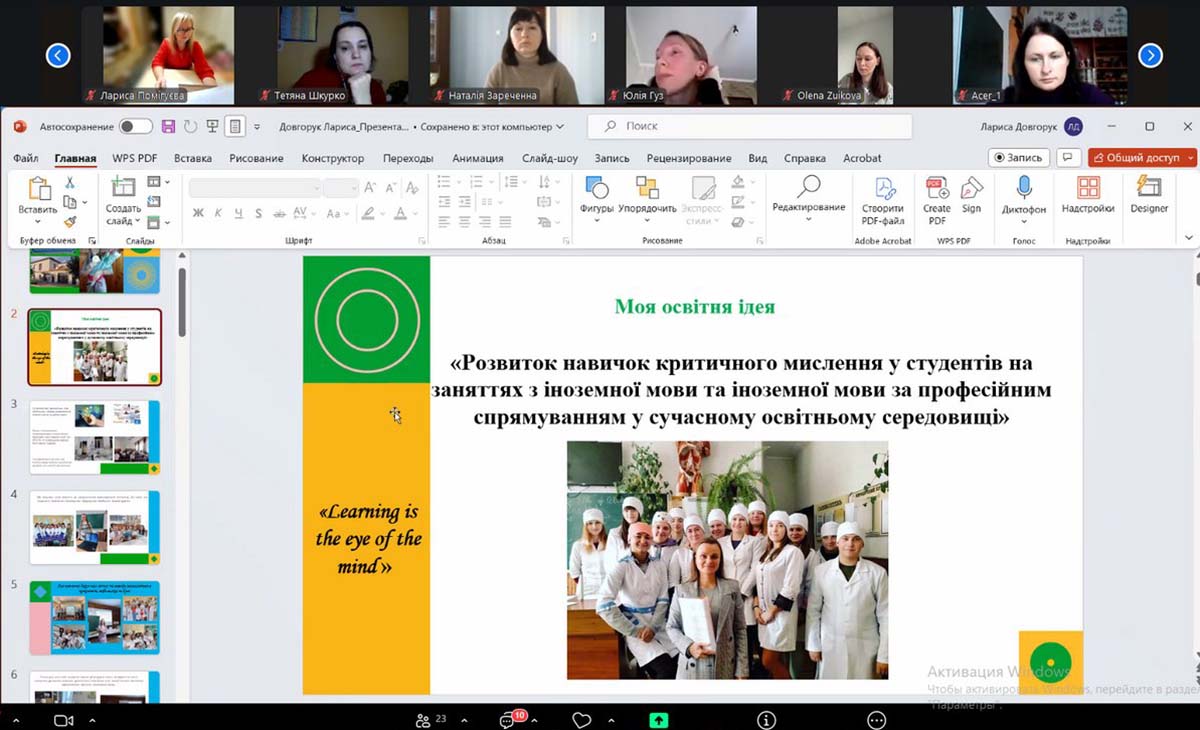Toggle the Zoom video camera

pyautogui.click(x=64, y=720)
